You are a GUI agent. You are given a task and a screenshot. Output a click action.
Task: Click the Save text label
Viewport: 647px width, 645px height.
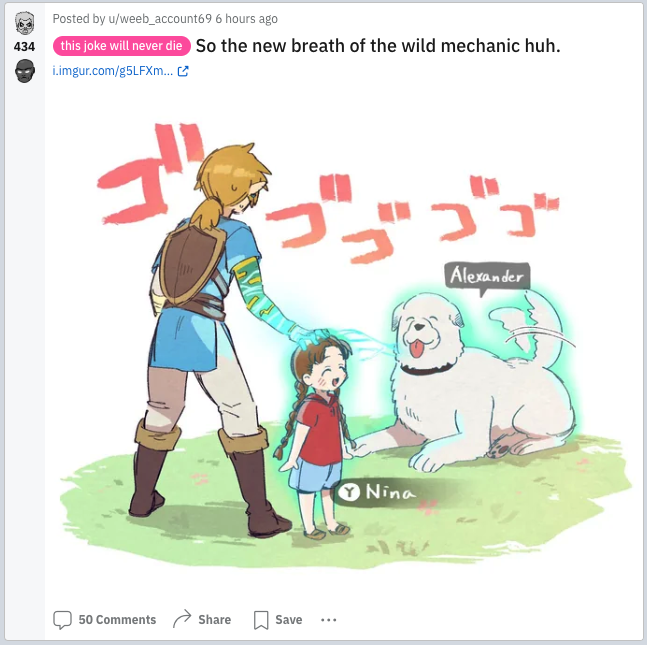click(288, 619)
